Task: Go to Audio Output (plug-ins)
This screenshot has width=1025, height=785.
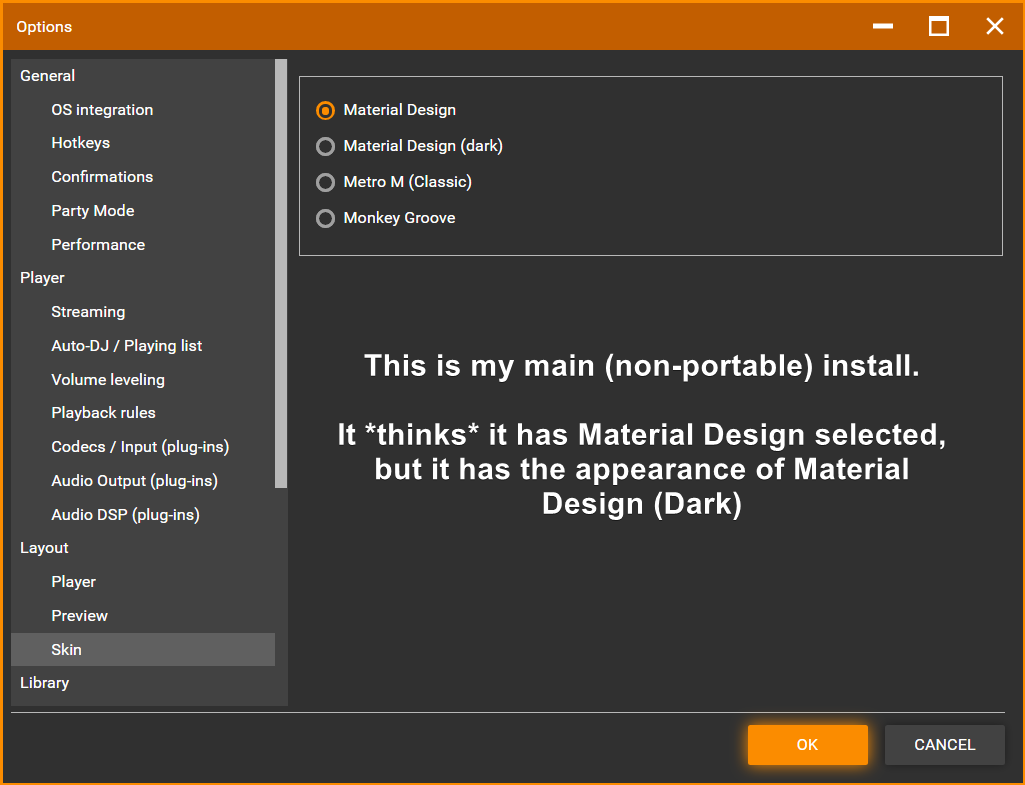Action: click(x=134, y=481)
